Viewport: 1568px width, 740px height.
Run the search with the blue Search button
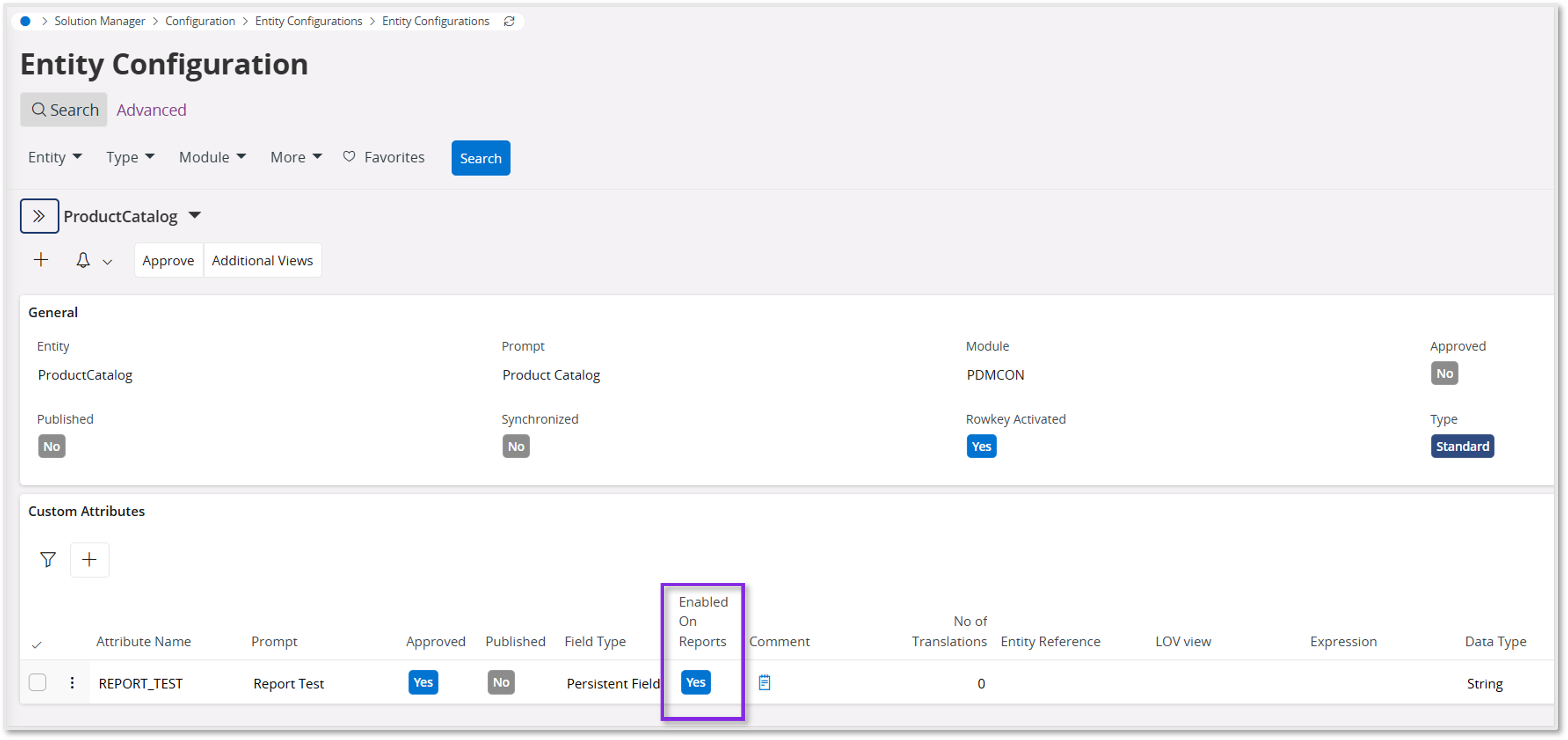tap(480, 158)
